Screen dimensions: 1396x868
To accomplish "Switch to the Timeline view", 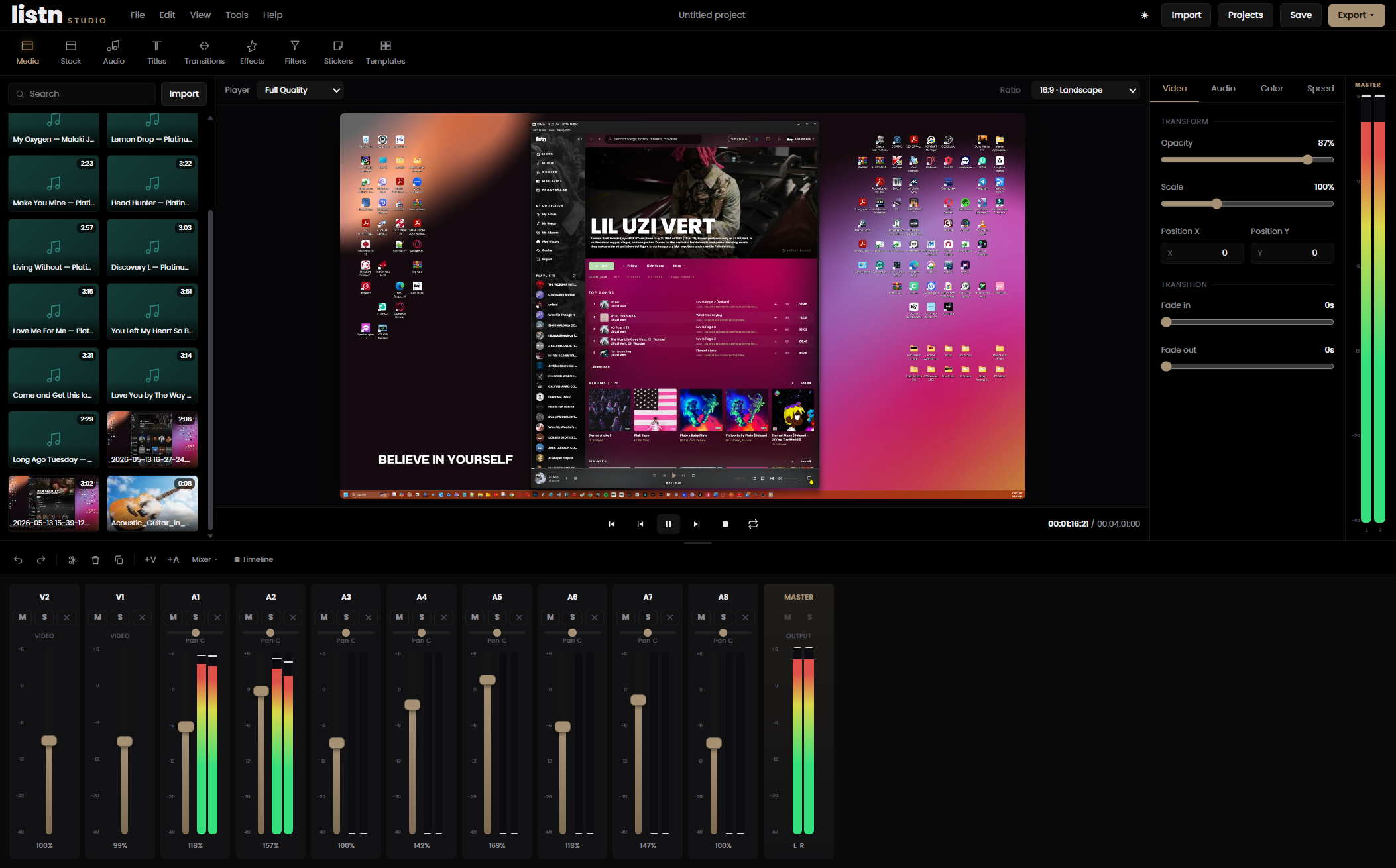I will click(253, 560).
